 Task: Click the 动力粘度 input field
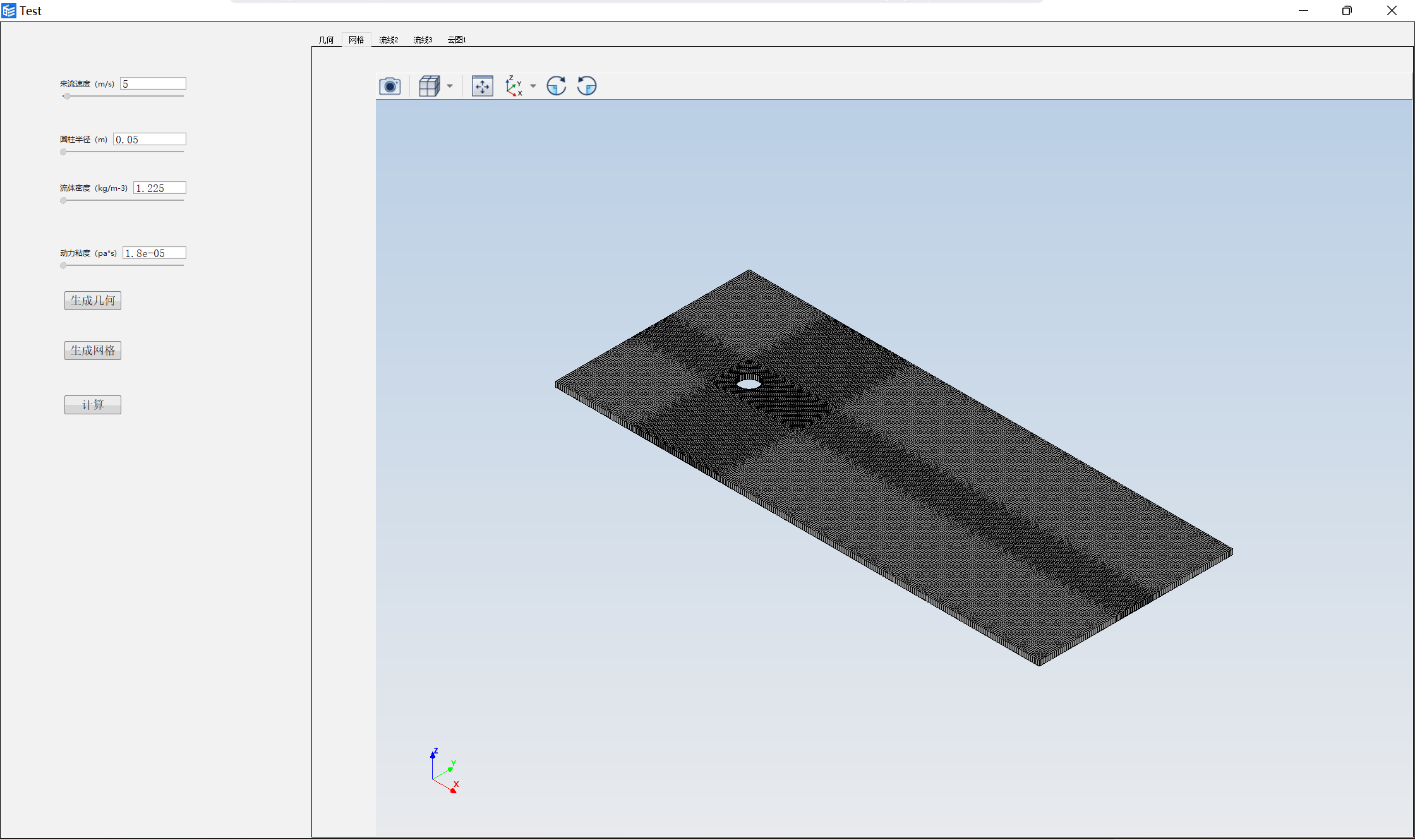pos(154,253)
